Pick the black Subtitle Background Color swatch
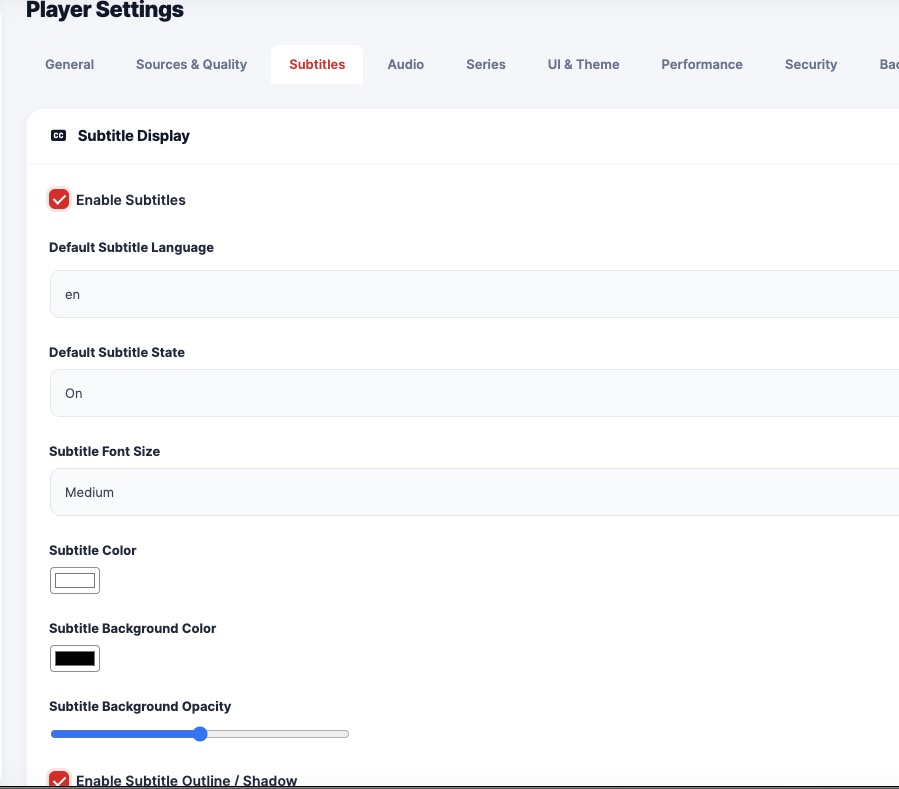This screenshot has width=899, height=789. point(75,658)
